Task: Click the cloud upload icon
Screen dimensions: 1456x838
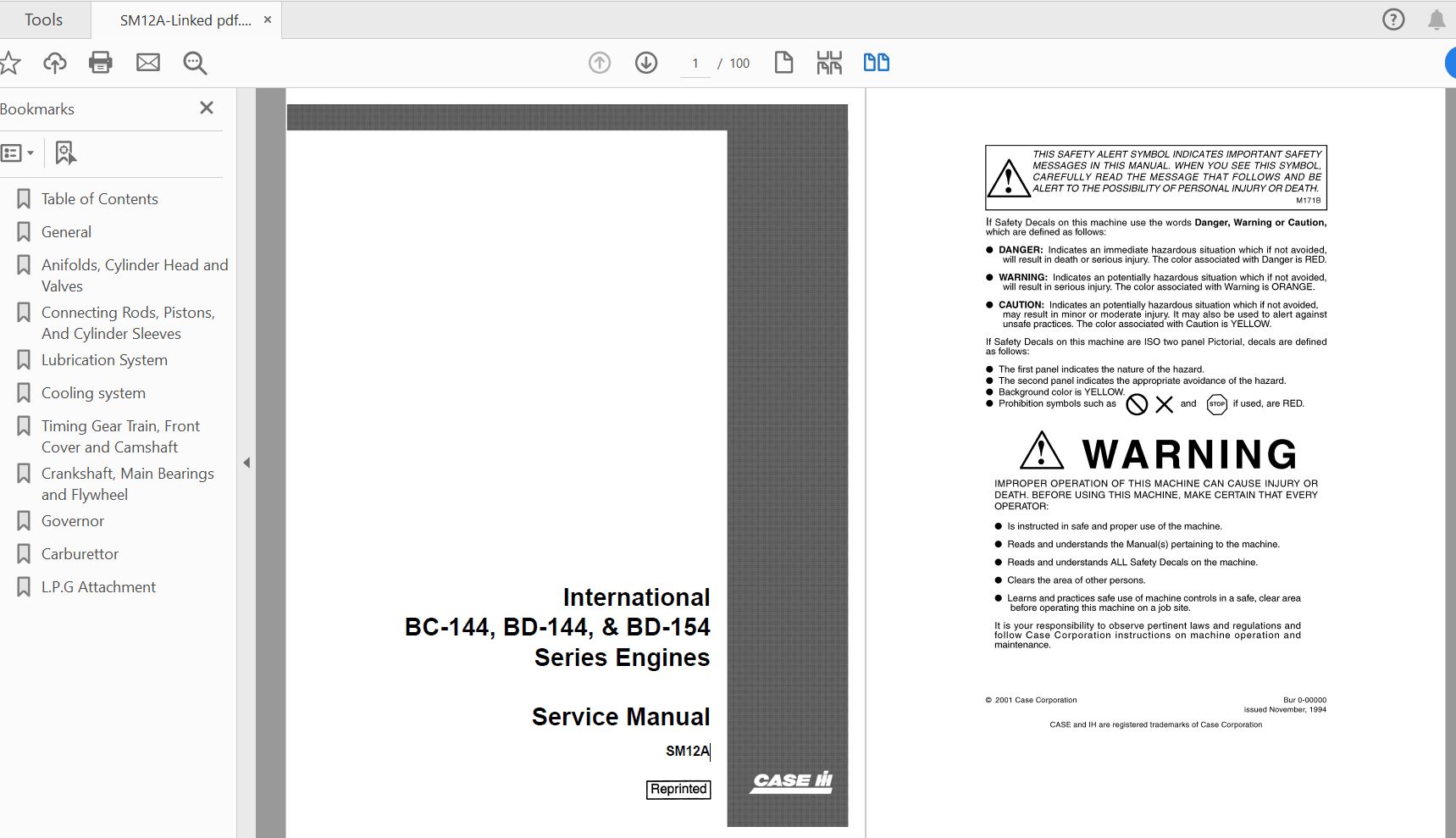Action: pyautogui.click(x=55, y=63)
